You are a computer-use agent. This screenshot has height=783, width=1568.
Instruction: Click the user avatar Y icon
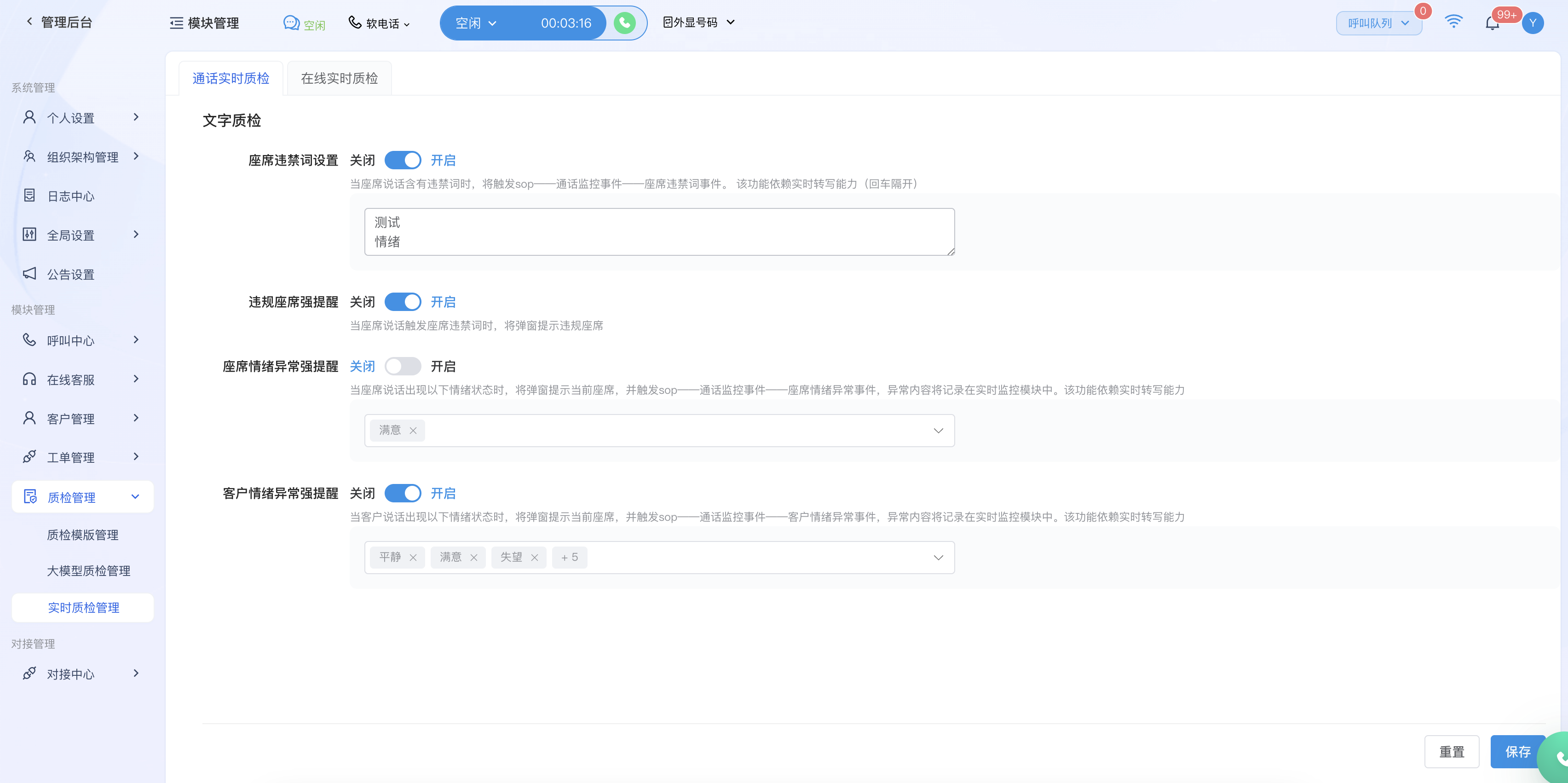click(x=1532, y=23)
